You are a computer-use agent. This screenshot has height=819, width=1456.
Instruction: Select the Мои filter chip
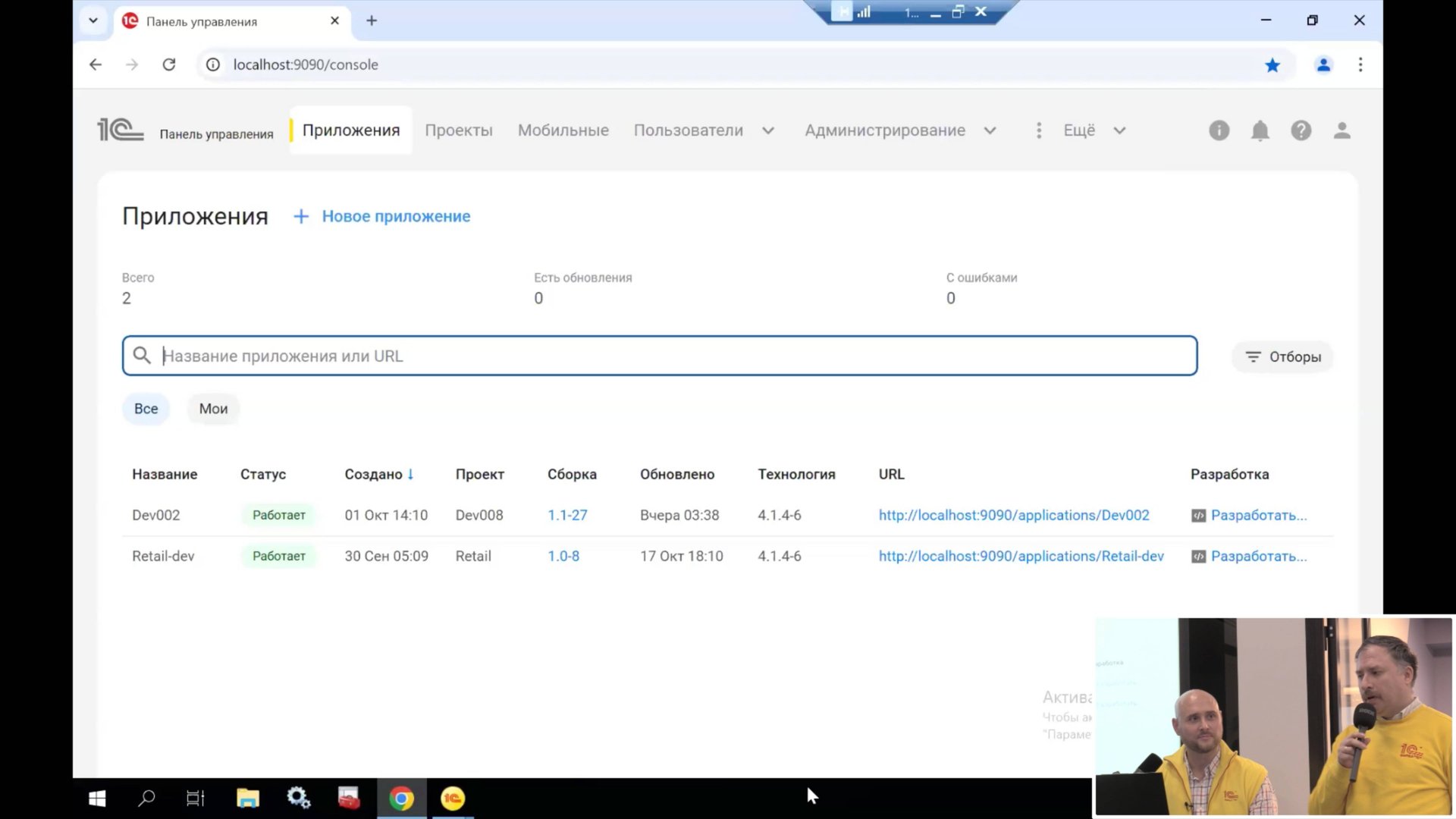(x=213, y=409)
